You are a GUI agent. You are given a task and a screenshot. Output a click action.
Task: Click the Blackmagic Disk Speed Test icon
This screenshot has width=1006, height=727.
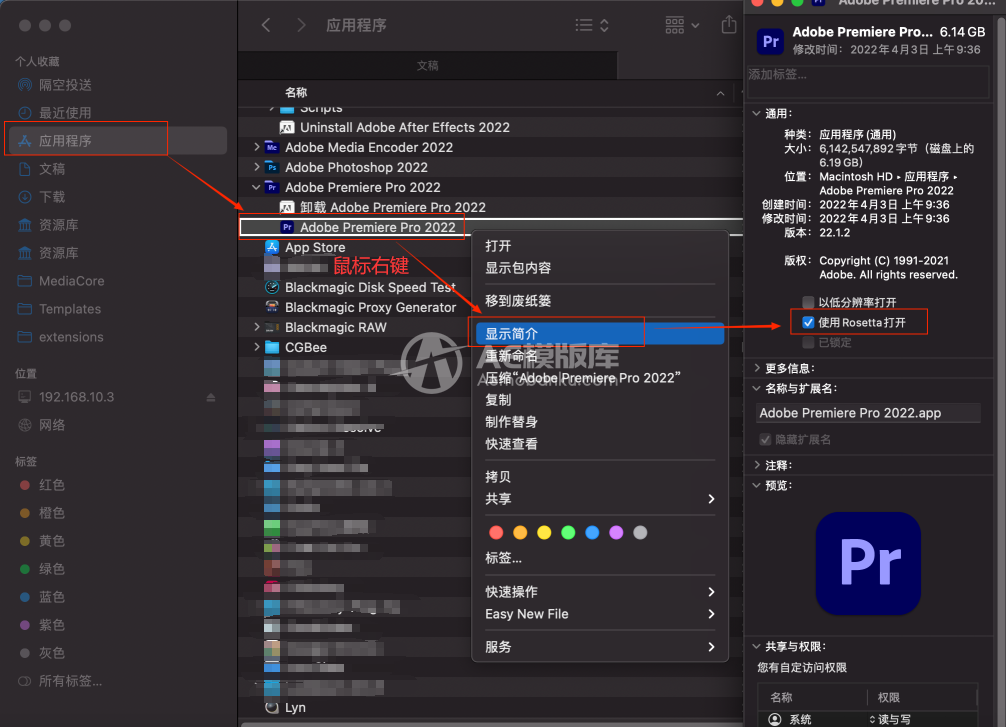pyautogui.click(x=272, y=287)
